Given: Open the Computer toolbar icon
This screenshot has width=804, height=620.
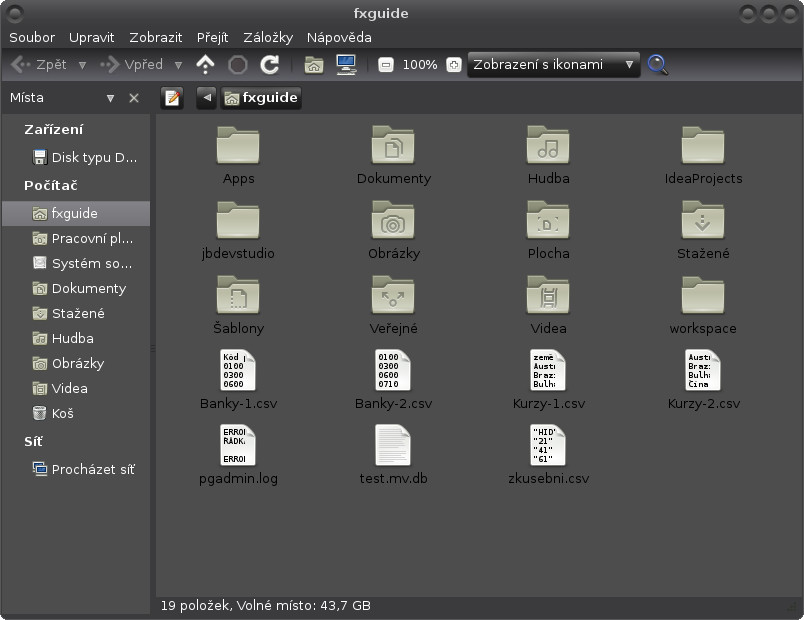Looking at the screenshot, I should 346,65.
